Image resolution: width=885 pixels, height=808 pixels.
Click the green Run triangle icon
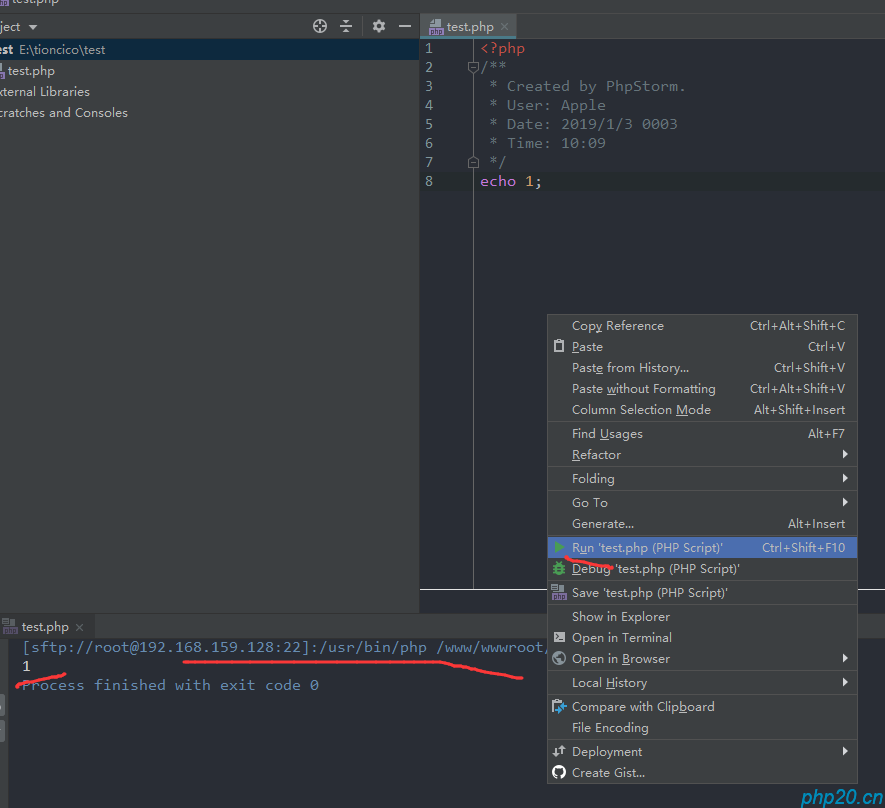coord(559,547)
